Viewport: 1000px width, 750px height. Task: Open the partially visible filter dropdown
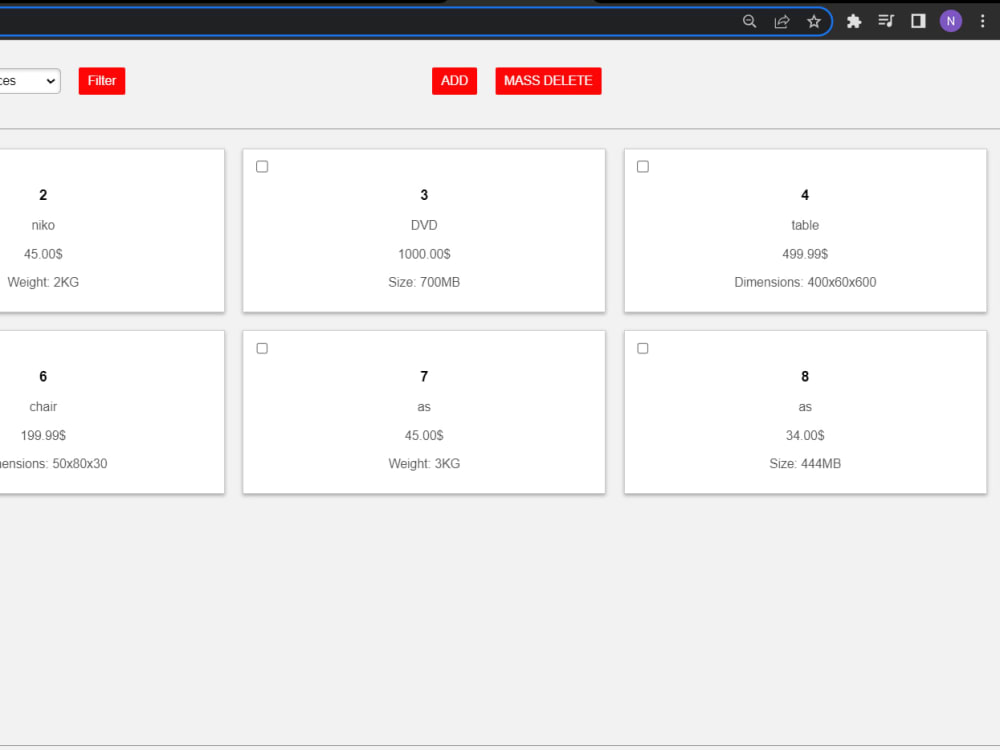coord(29,81)
